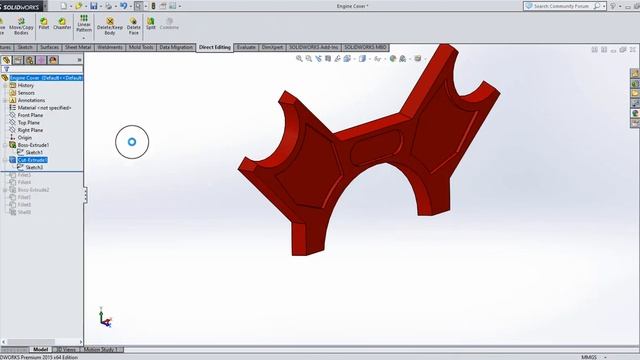This screenshot has width=640, height=360.
Task: Click the Save icon in quick access toolbar
Action: pyautogui.click(x=93, y=6)
